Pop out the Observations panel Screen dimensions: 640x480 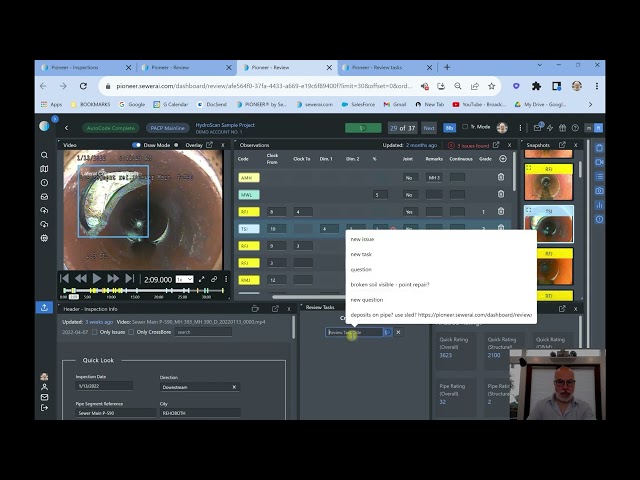[496, 145]
